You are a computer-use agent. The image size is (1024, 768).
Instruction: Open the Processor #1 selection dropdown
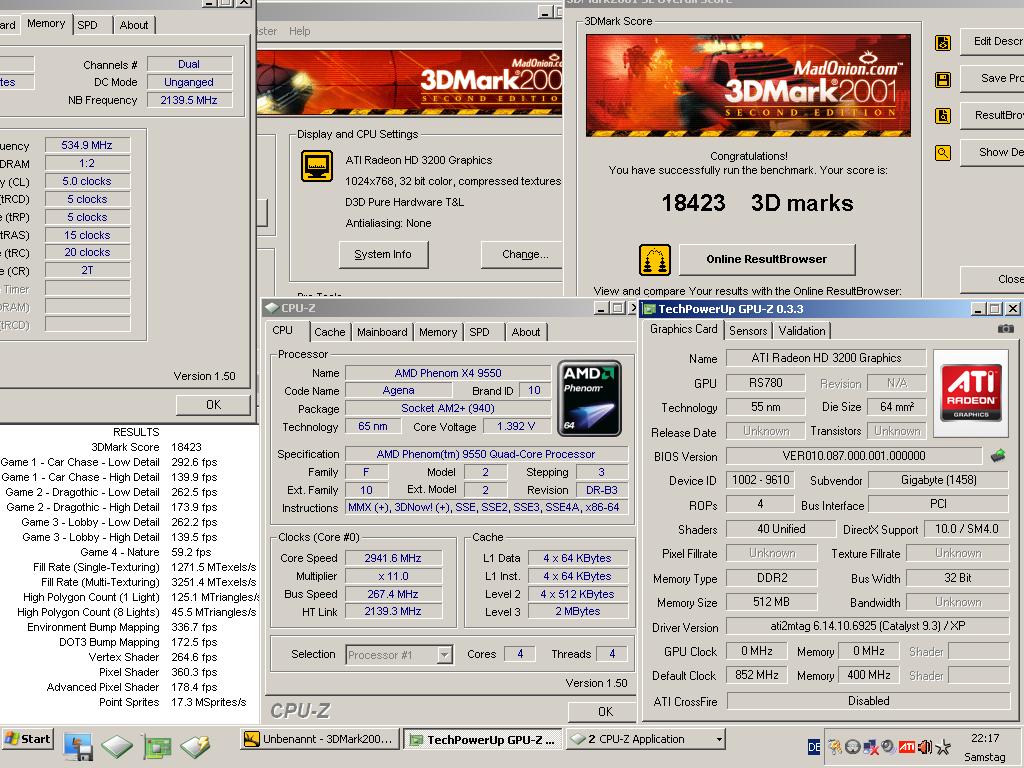tap(445, 654)
